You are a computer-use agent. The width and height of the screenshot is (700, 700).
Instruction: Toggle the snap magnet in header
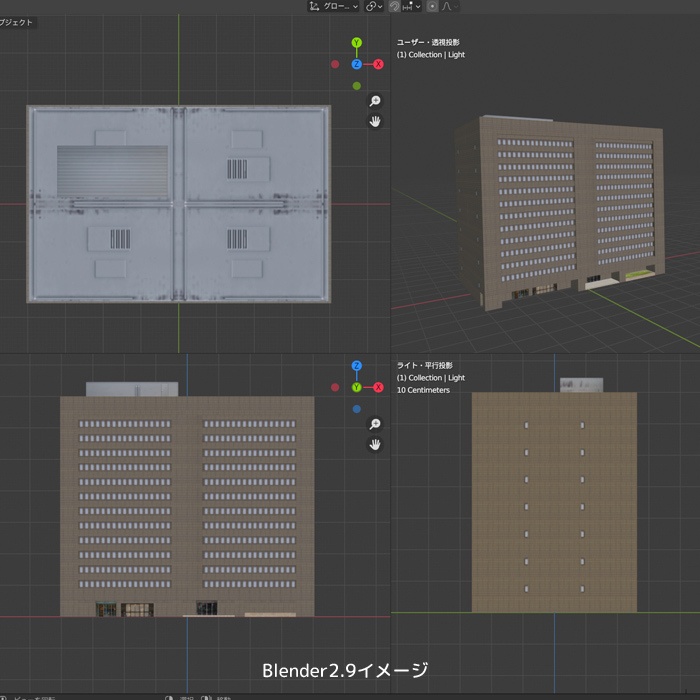(x=395, y=6)
